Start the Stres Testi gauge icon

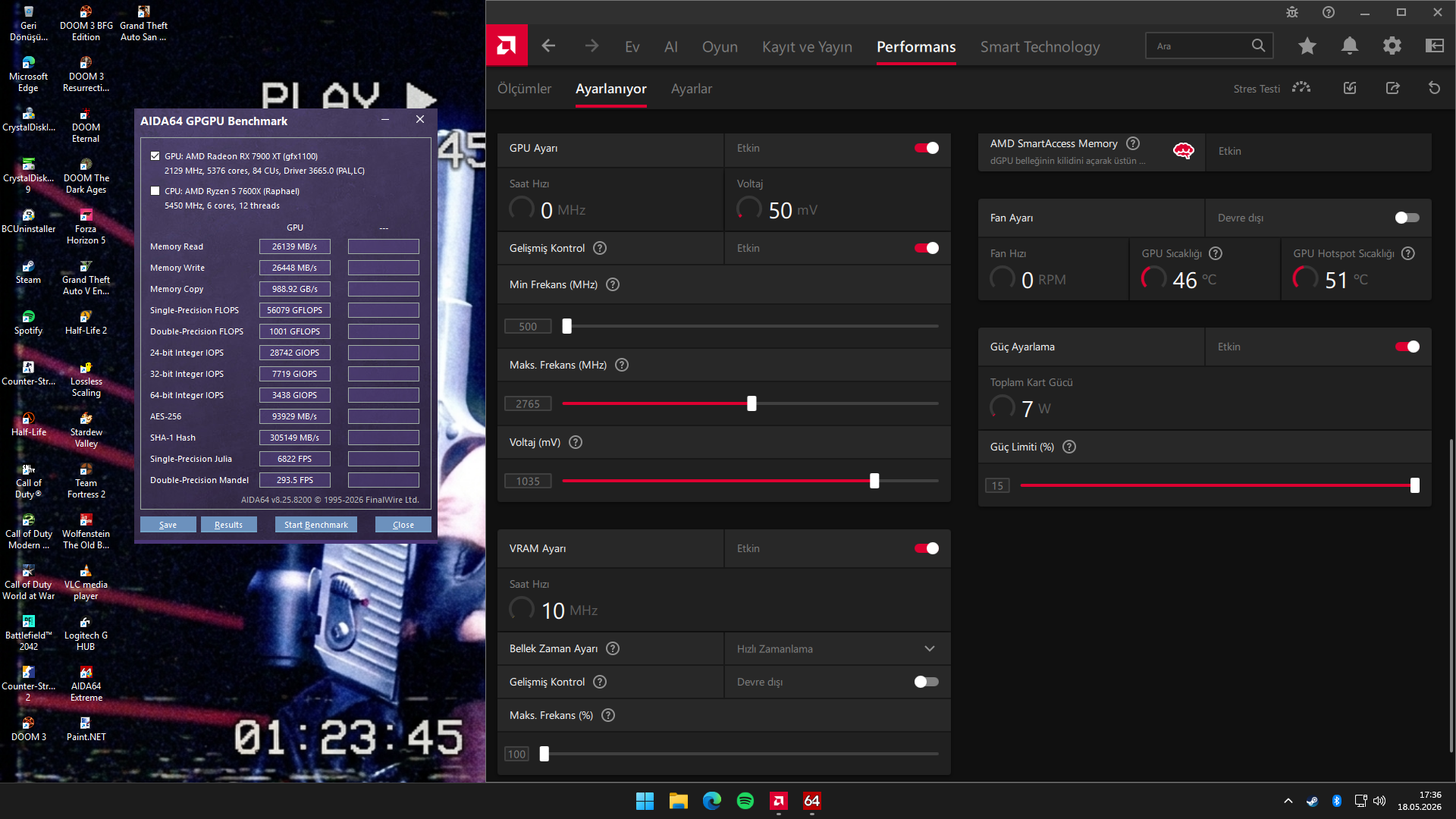(x=1301, y=88)
